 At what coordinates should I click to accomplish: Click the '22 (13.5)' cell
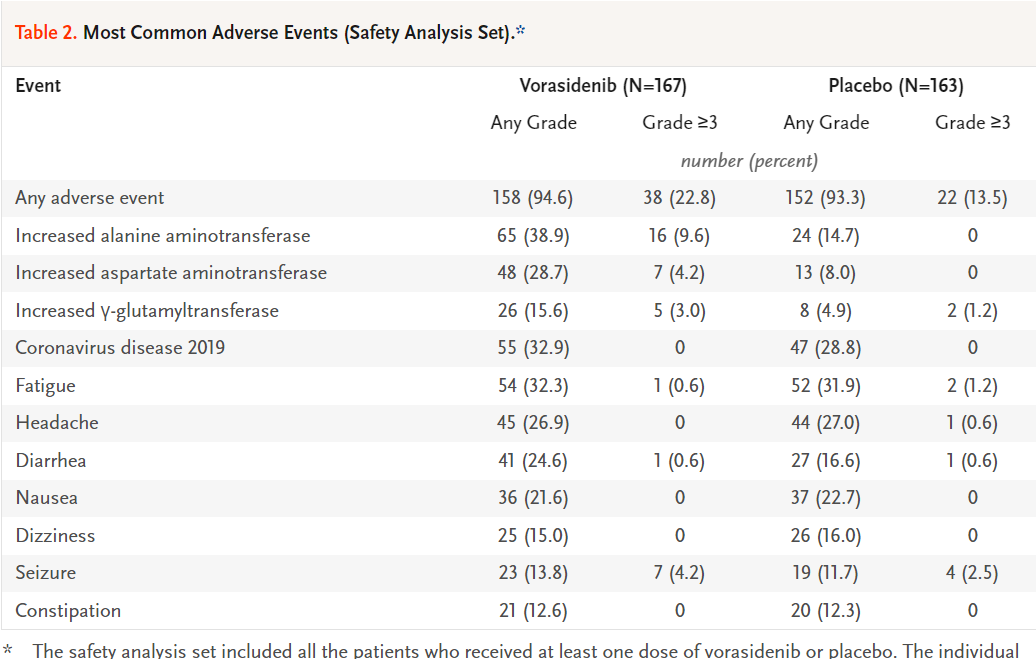point(972,198)
